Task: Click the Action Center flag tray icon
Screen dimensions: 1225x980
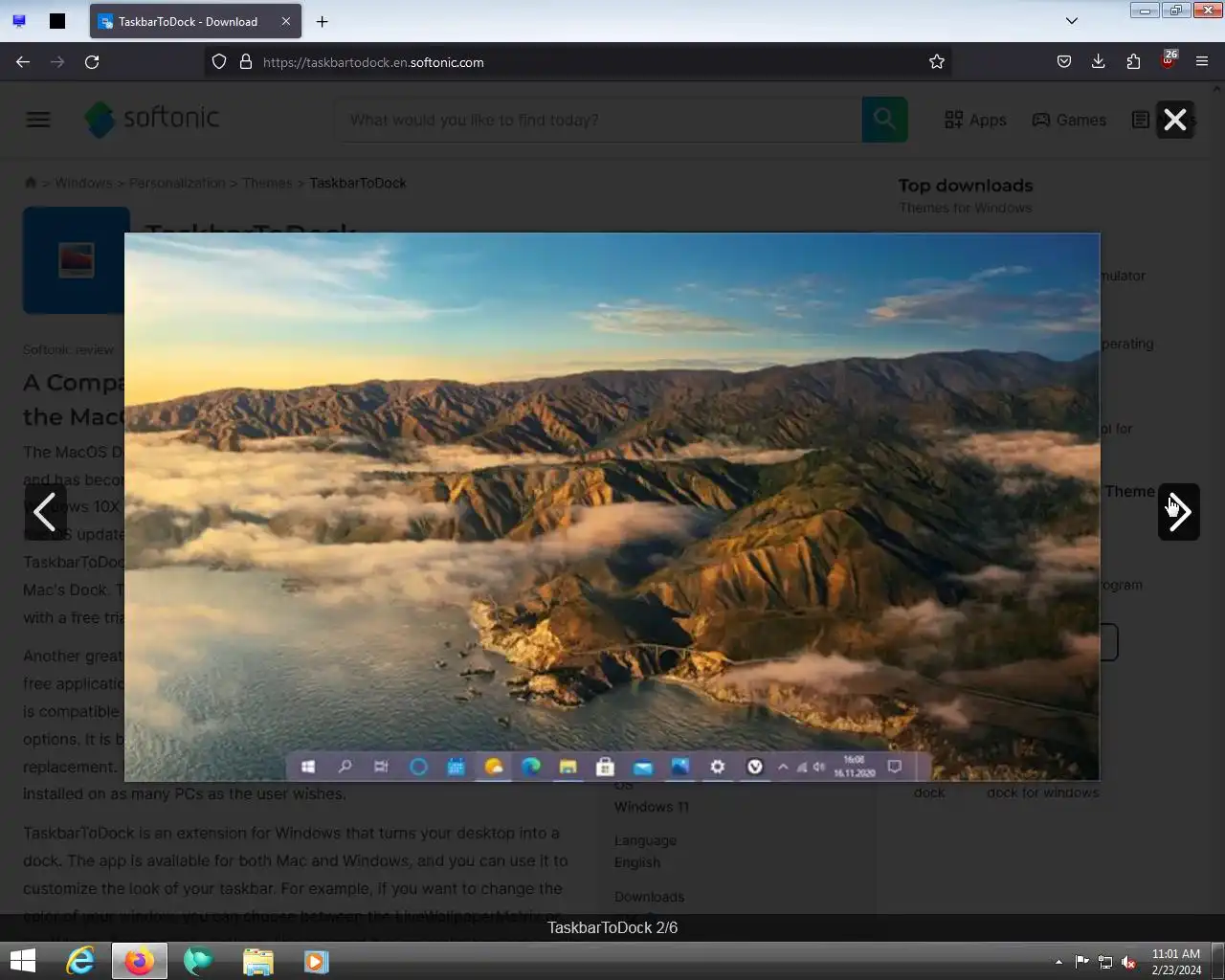Action: tap(1081, 962)
